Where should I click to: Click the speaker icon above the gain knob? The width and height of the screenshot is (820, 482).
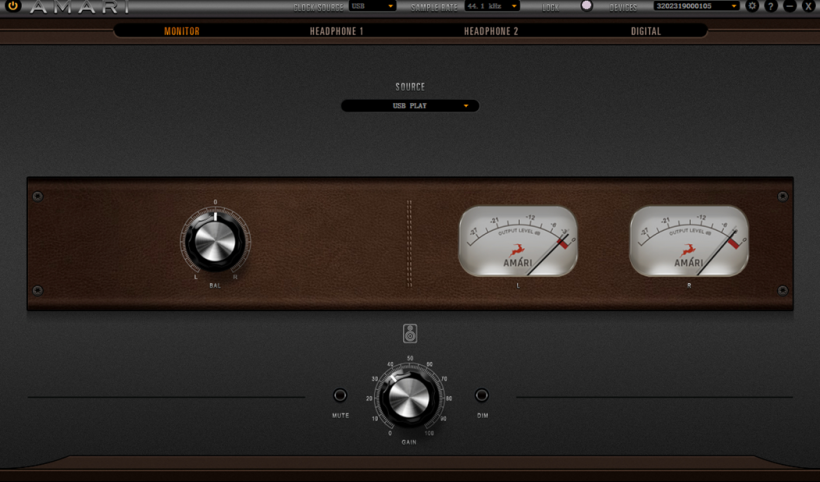point(410,334)
